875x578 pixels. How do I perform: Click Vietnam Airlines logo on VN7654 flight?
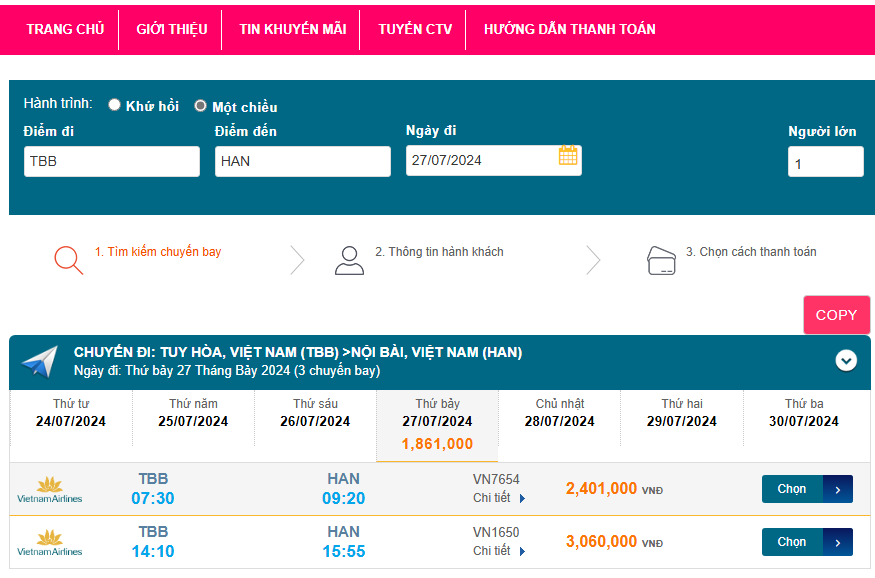click(50, 489)
